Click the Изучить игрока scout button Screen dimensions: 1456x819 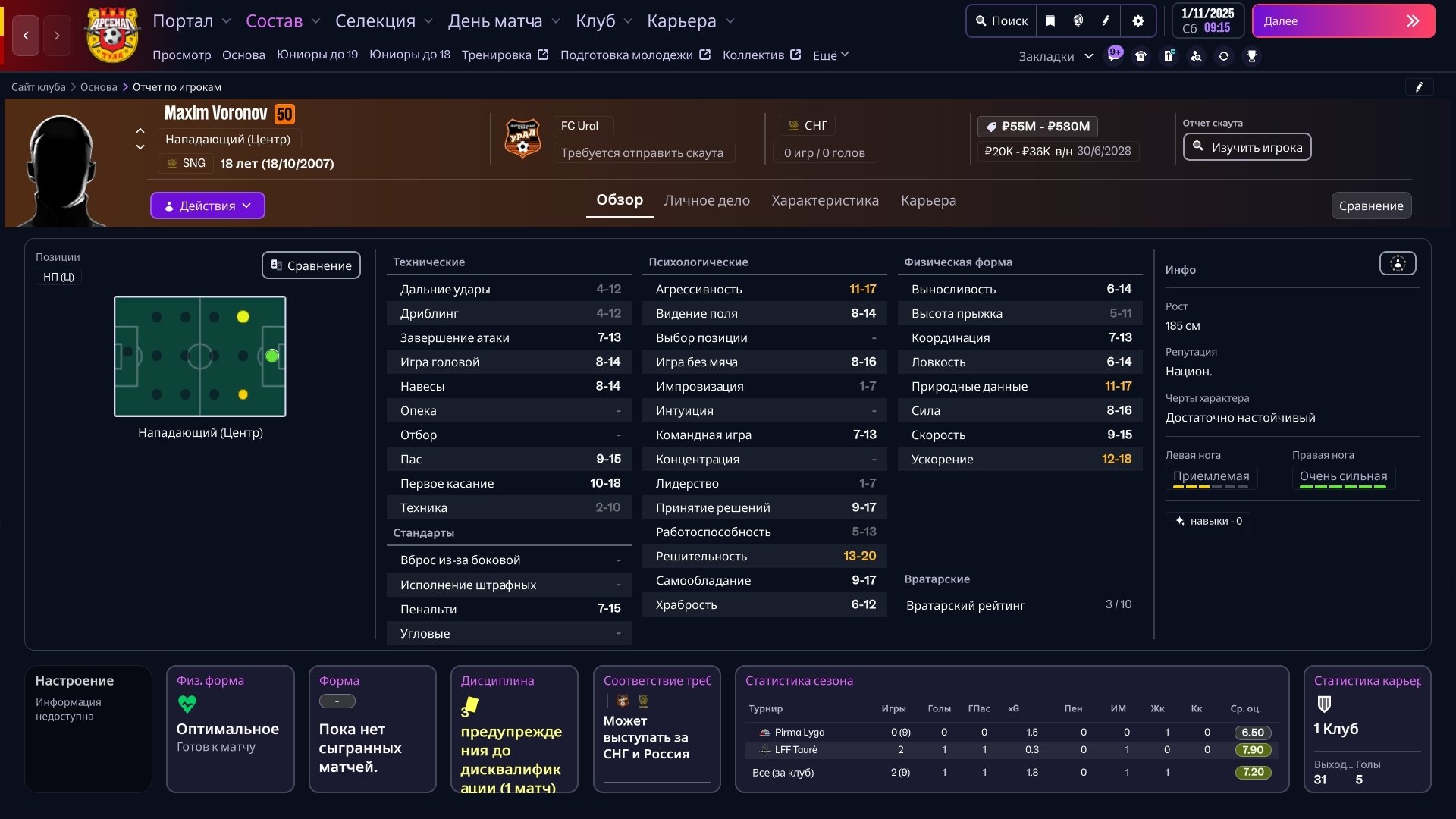(1247, 147)
